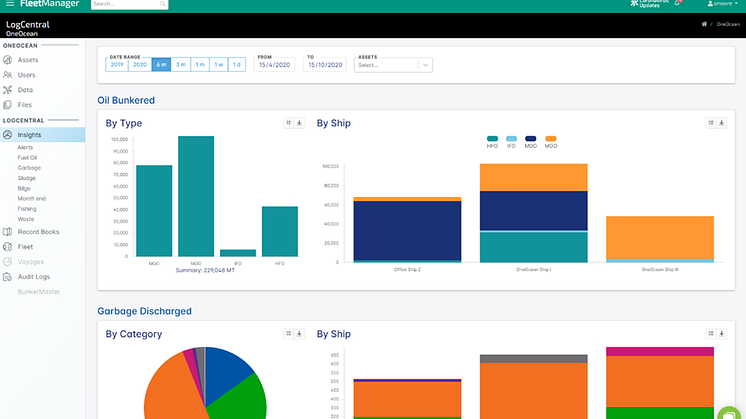Click the Fleet globe icon

(8, 247)
